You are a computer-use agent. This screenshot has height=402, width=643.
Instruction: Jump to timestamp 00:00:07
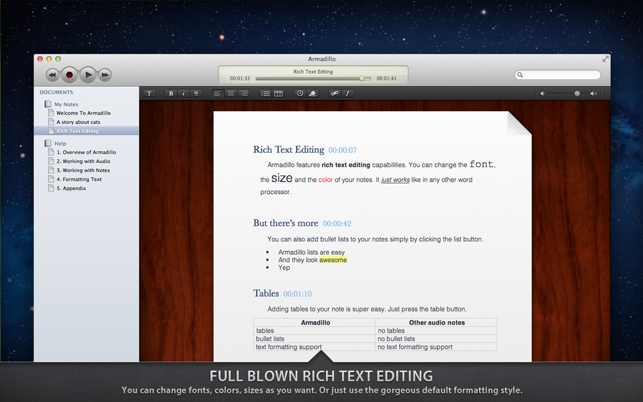(x=342, y=150)
